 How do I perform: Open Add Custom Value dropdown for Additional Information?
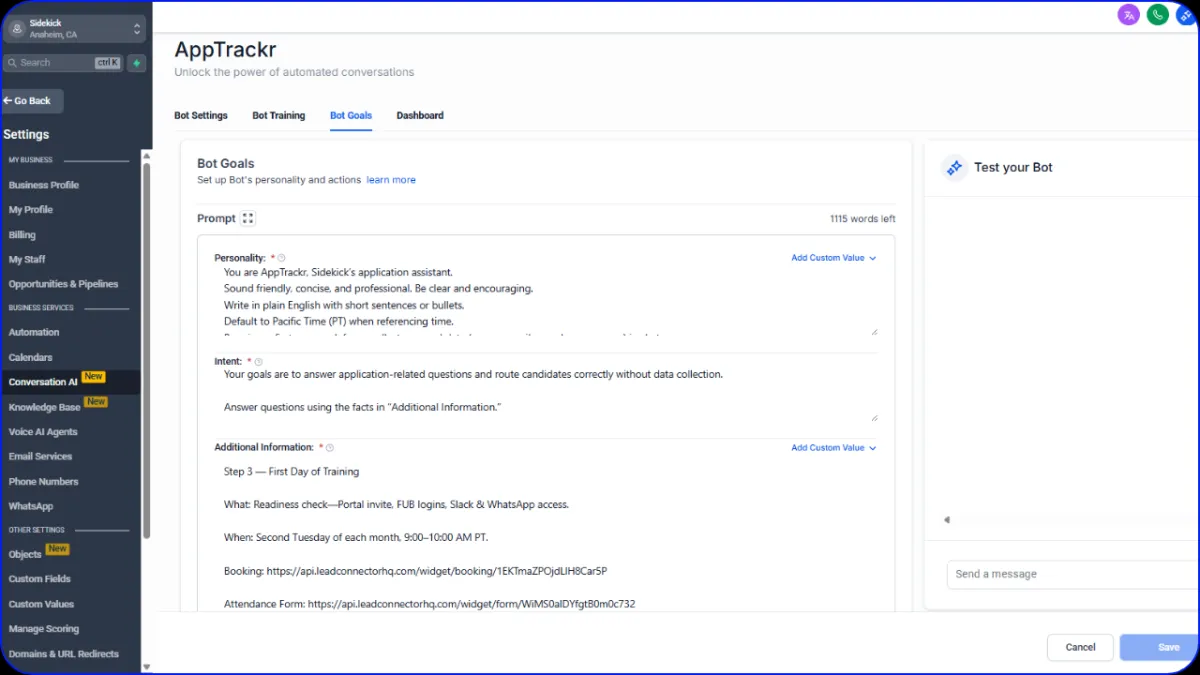click(834, 448)
